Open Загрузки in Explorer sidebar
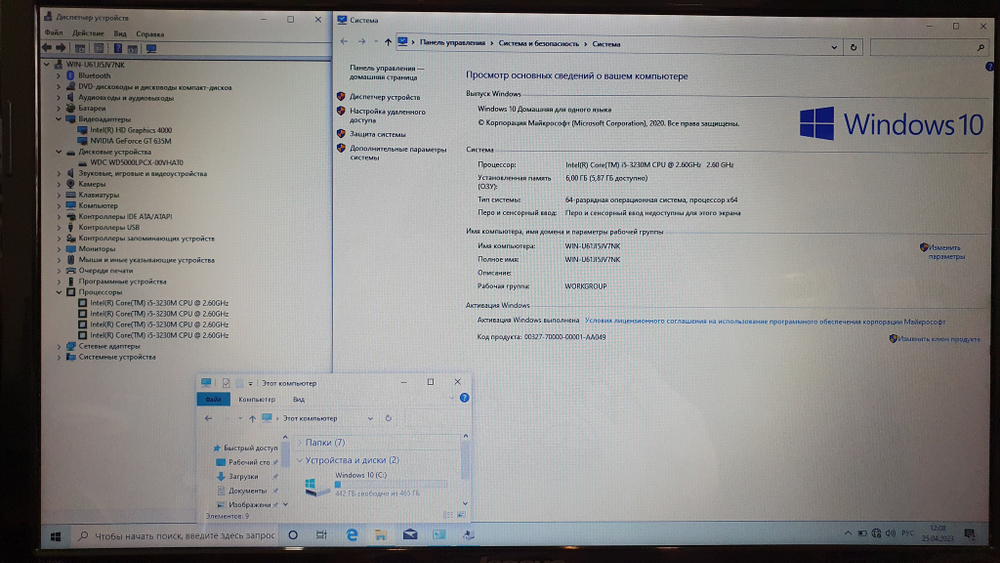 point(243,476)
